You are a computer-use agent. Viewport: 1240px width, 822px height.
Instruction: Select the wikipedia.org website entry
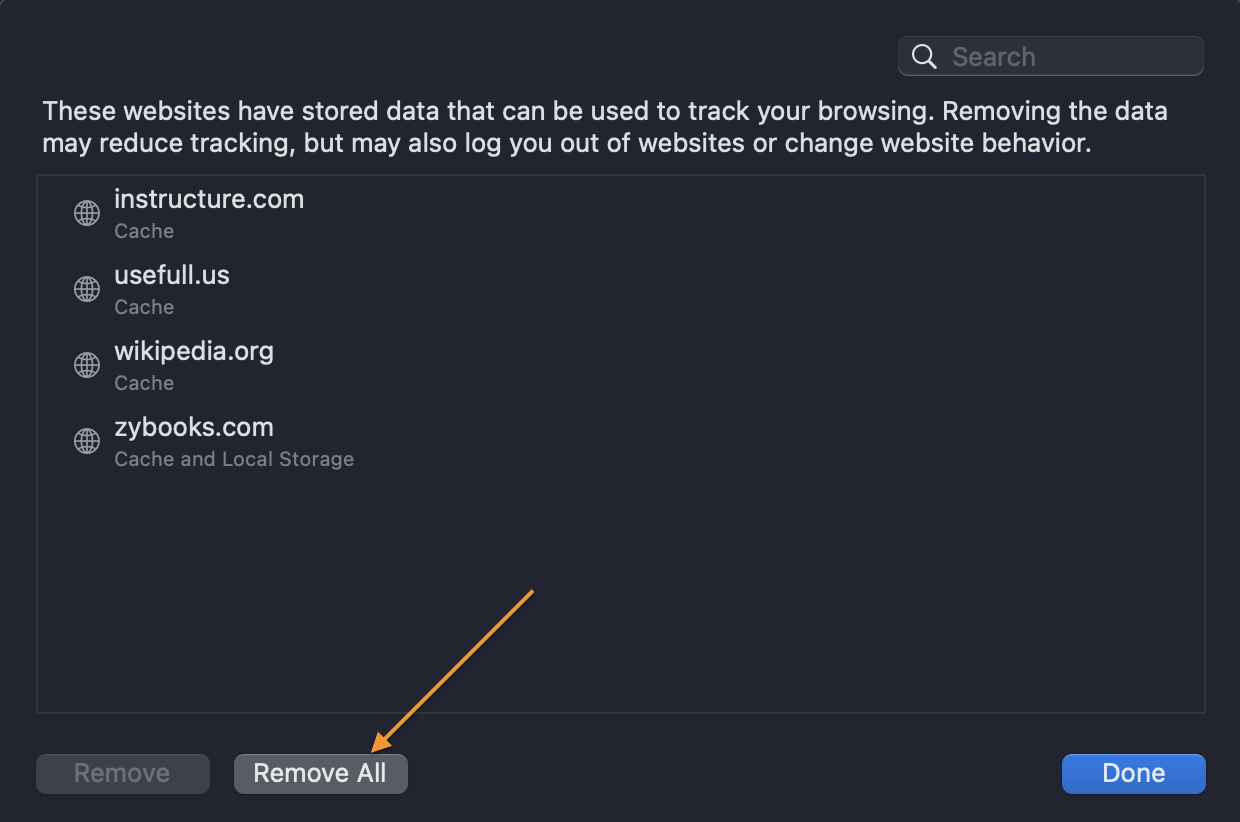click(621, 366)
